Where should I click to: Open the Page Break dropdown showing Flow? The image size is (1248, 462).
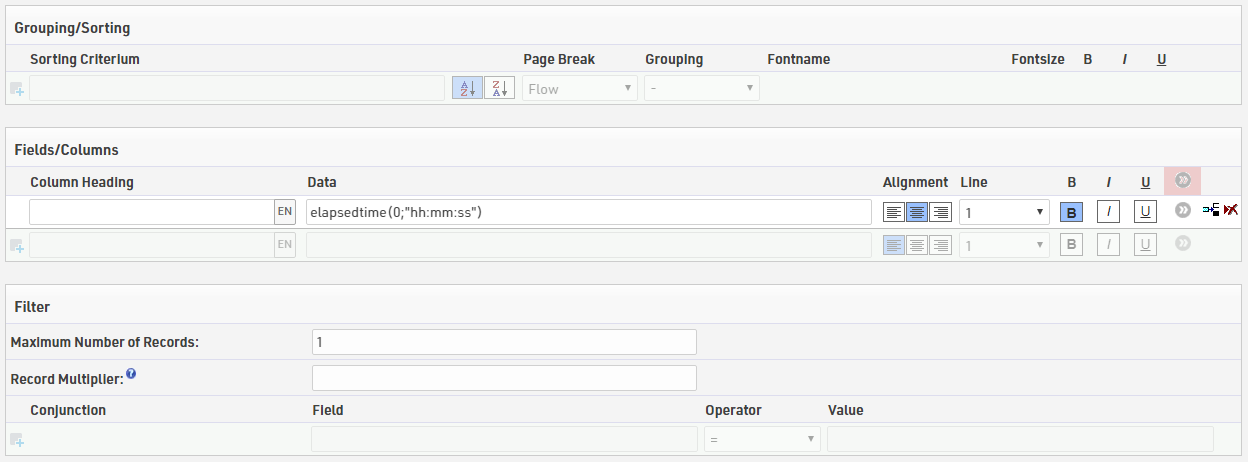(580, 88)
